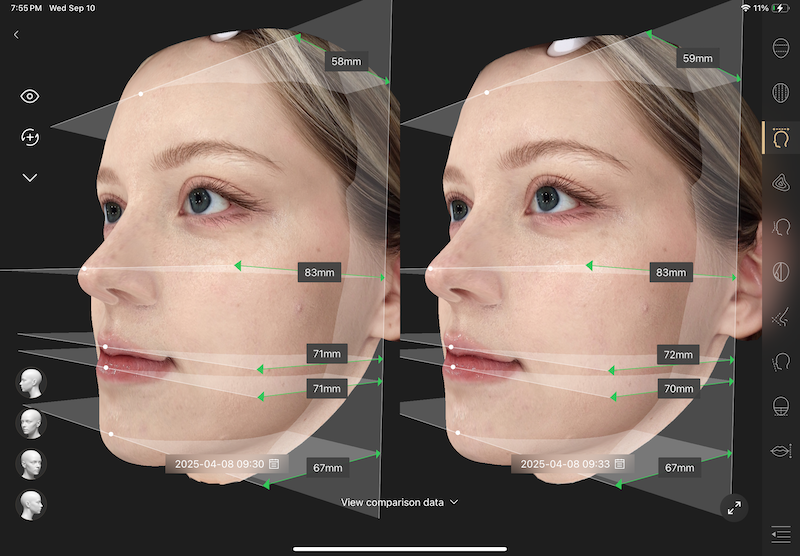
Task: Click the 72mm measurement label
Action: coord(678,355)
